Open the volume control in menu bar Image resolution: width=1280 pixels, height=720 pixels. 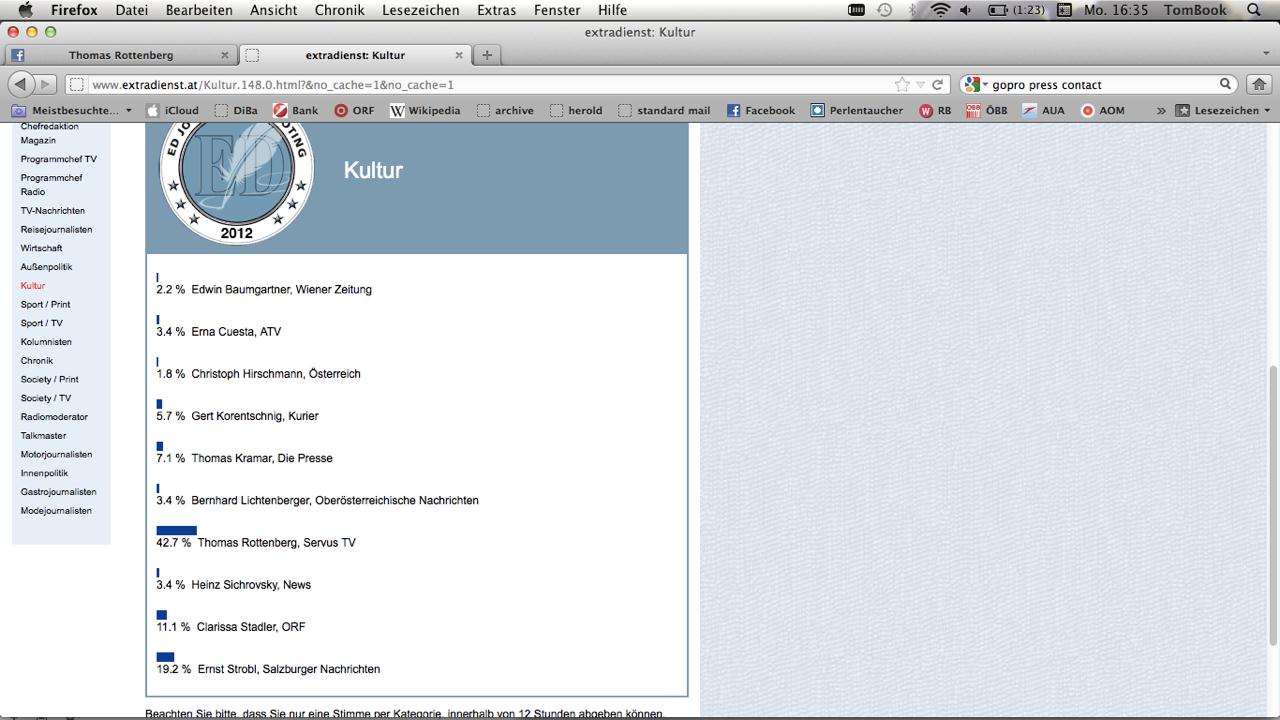965,10
